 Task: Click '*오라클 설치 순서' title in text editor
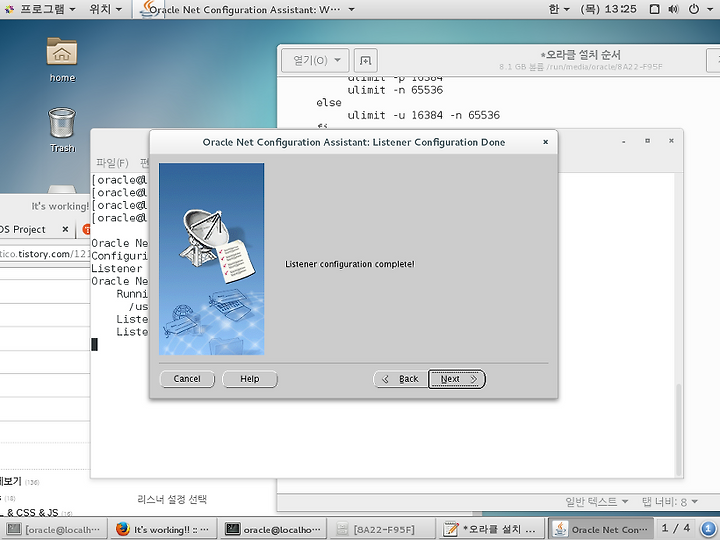click(581, 55)
